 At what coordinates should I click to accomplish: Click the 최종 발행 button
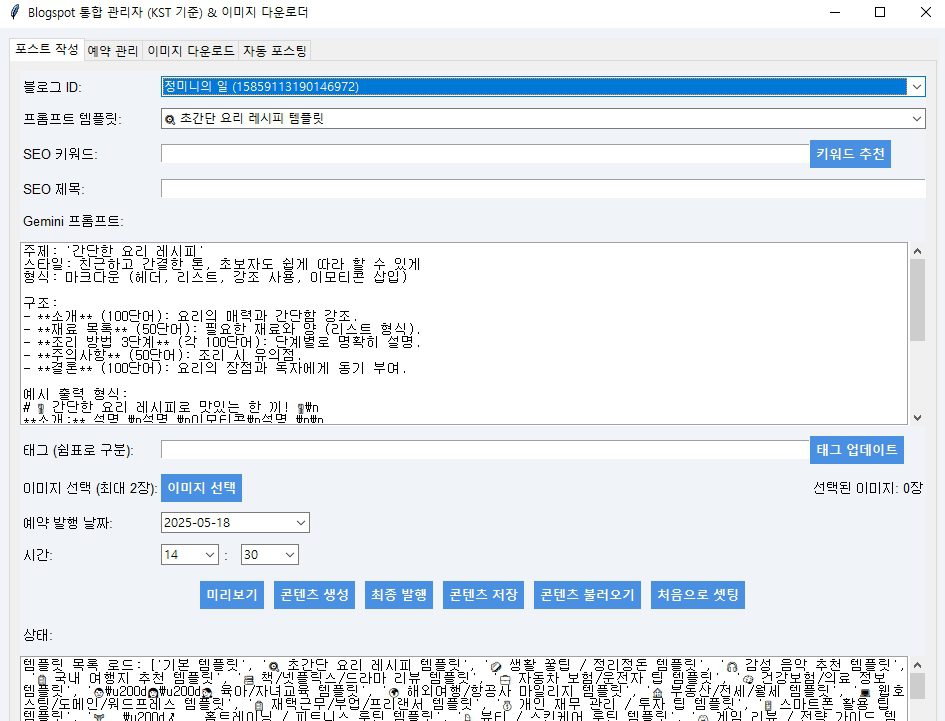click(399, 595)
